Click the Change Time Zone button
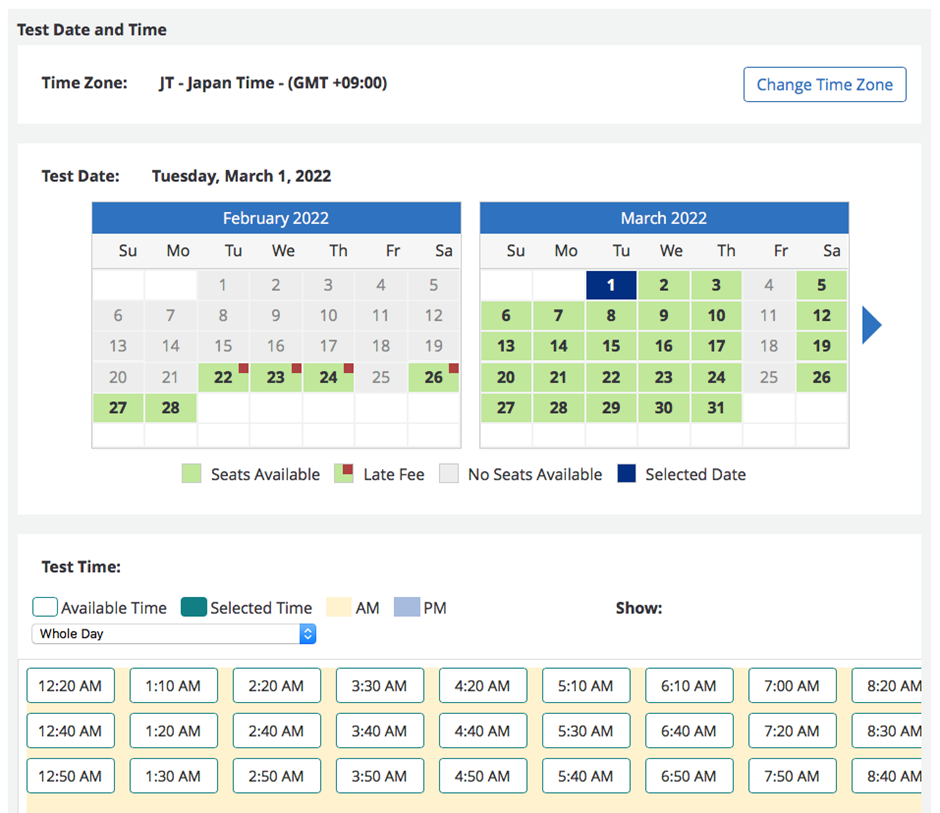 [824, 85]
